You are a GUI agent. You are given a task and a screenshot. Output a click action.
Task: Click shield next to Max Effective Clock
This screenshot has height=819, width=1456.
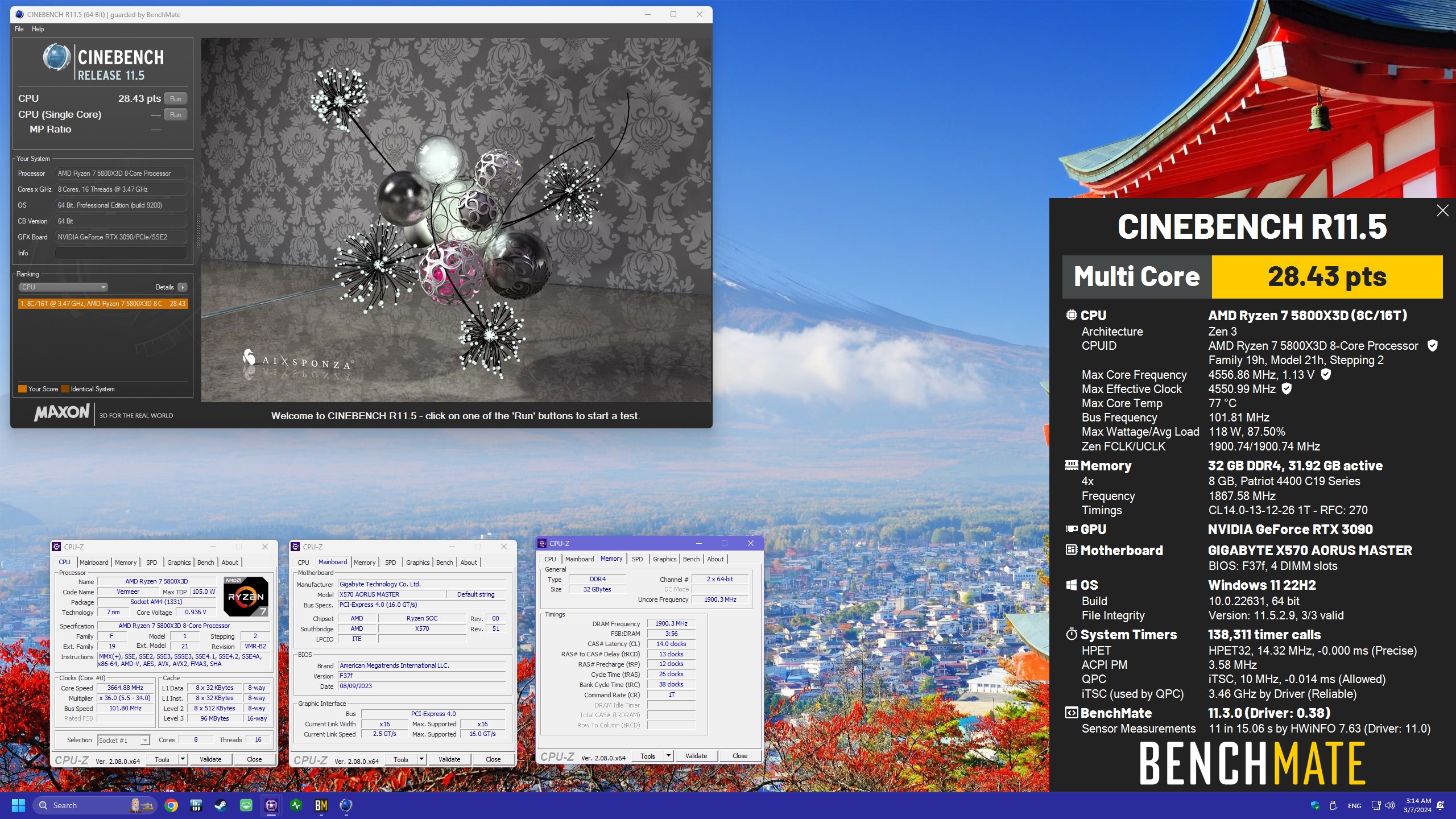tap(1287, 388)
